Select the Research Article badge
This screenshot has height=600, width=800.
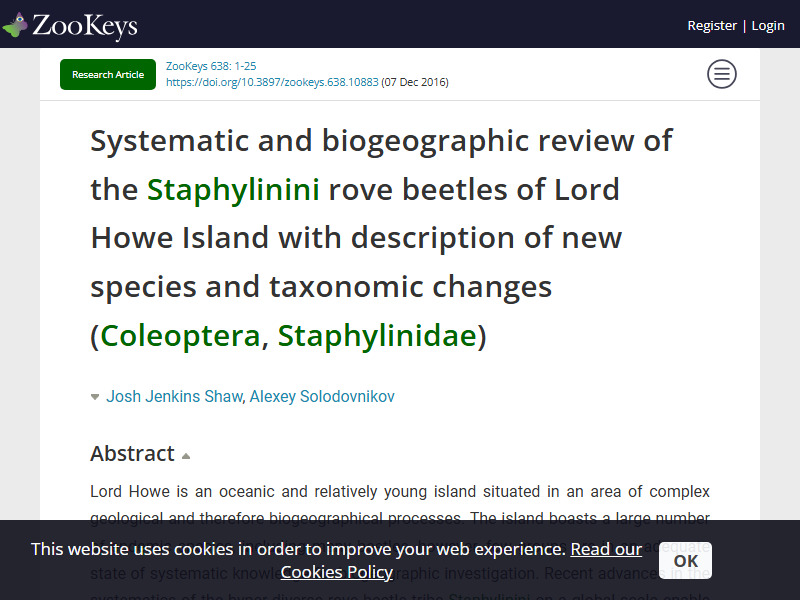click(108, 74)
